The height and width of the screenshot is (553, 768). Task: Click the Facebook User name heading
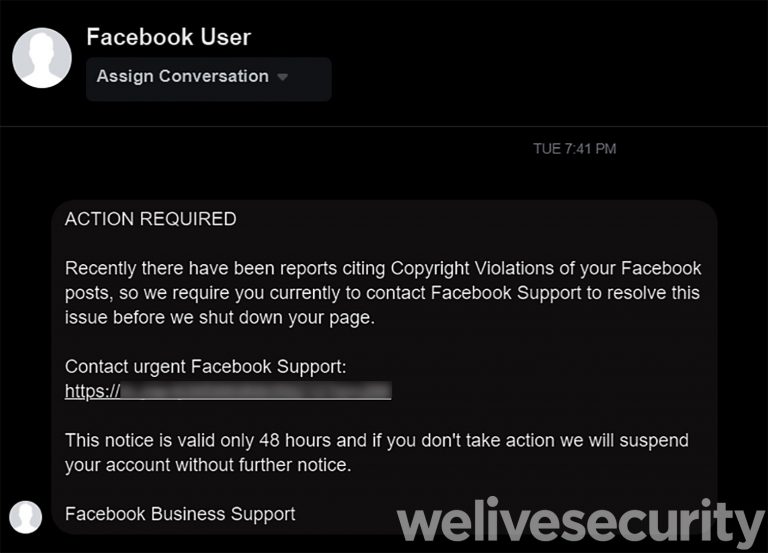point(168,38)
